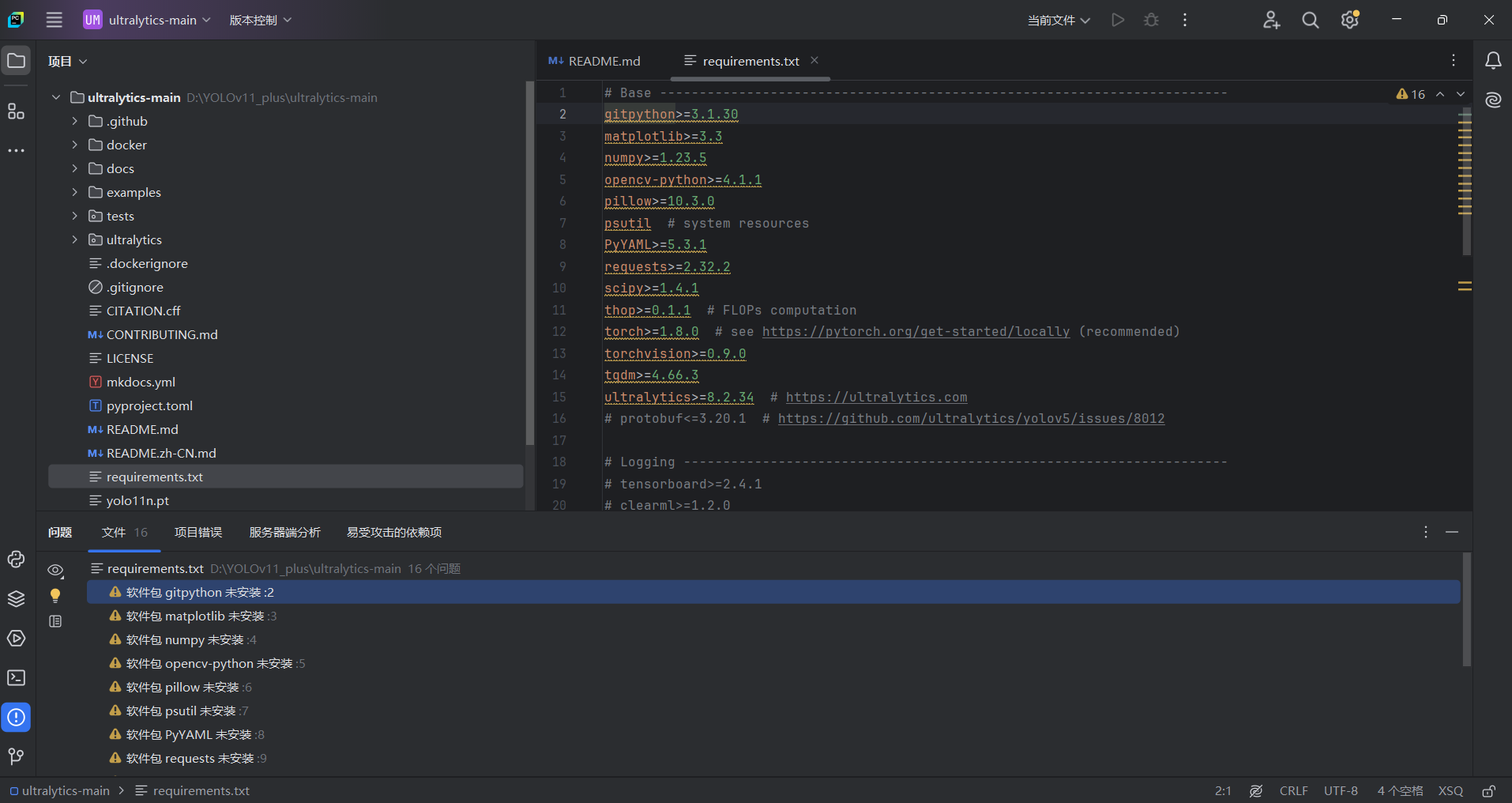Image resolution: width=1512 pixels, height=803 pixels.
Task: Hide the Problems panel
Action: pos(1452,533)
